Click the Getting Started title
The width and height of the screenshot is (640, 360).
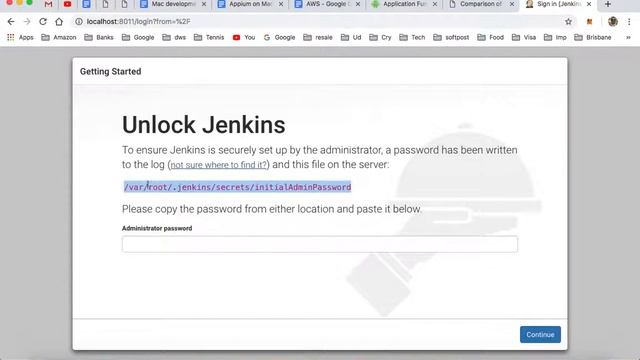(111, 71)
